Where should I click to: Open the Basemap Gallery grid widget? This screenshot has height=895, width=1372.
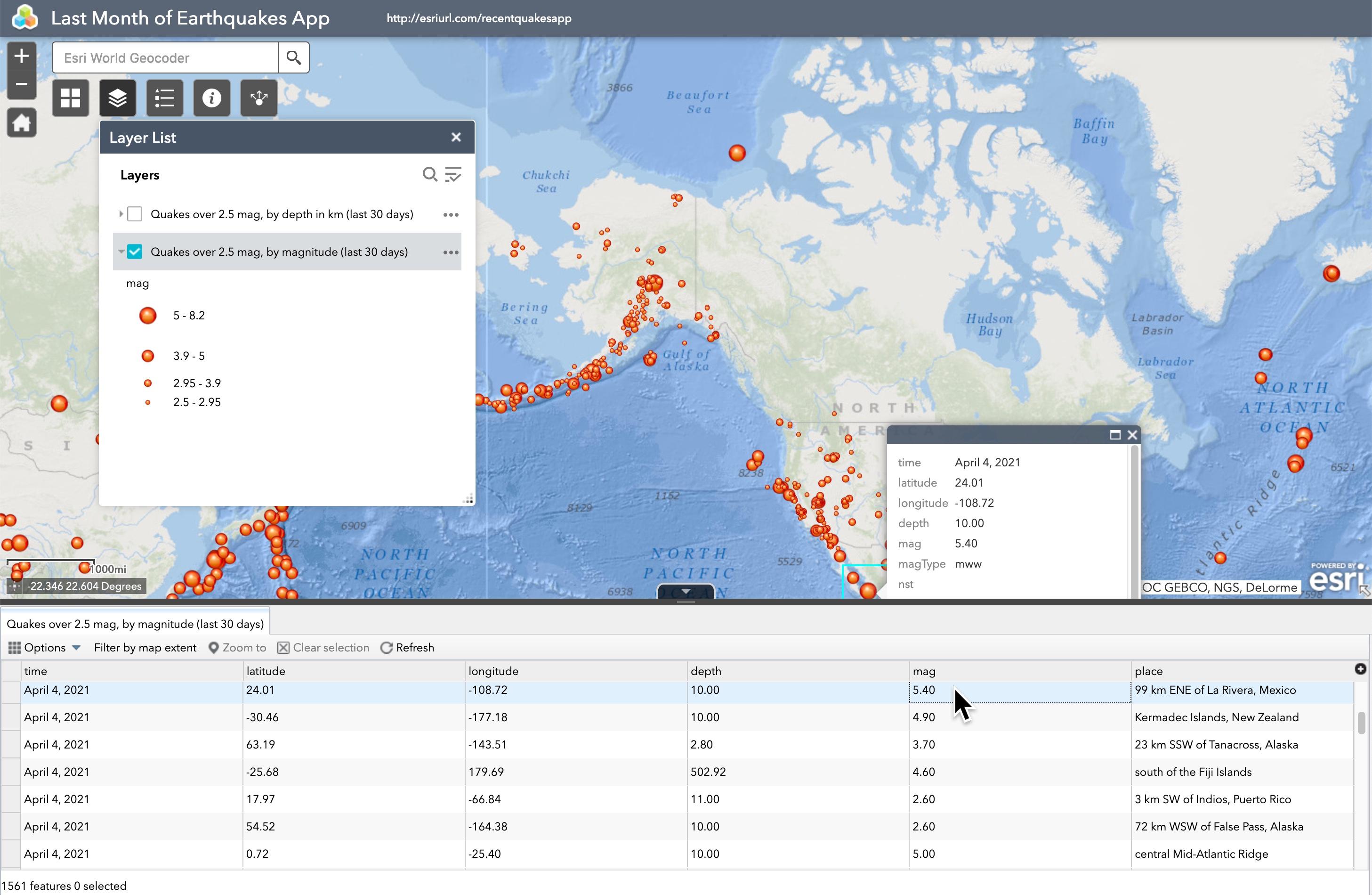[70, 98]
